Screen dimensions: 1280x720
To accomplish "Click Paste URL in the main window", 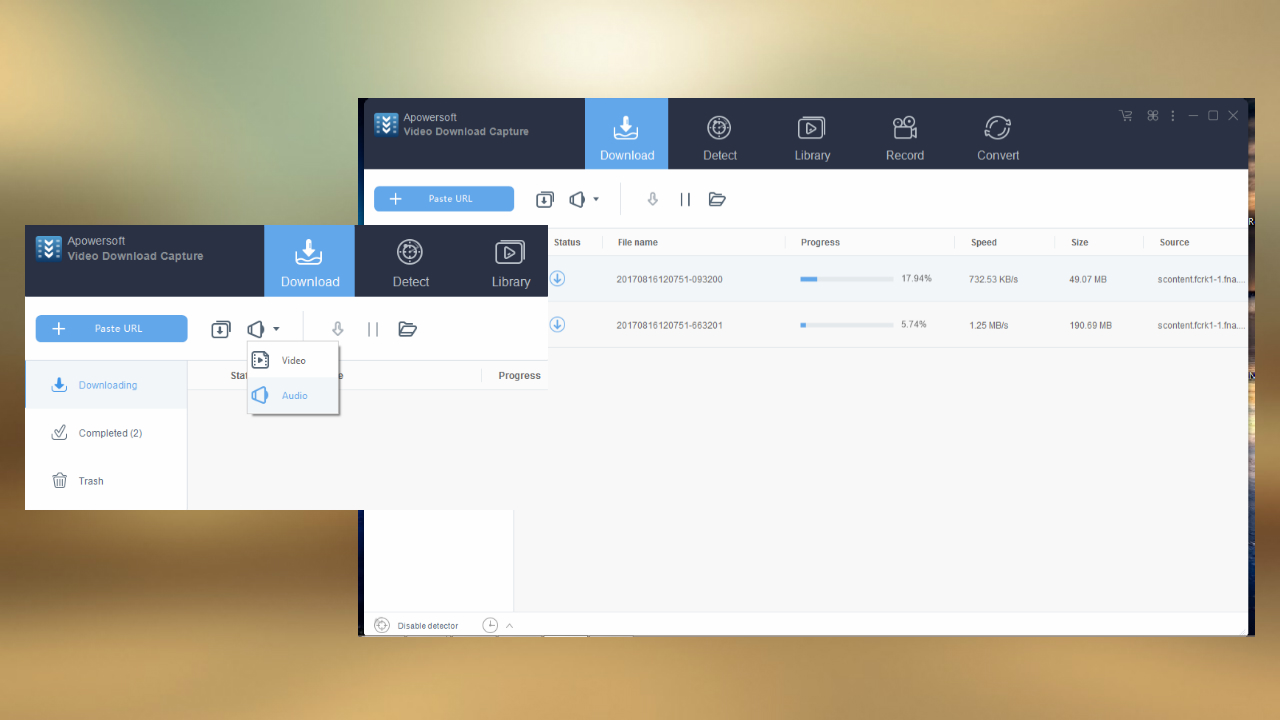I will pyautogui.click(x=444, y=199).
